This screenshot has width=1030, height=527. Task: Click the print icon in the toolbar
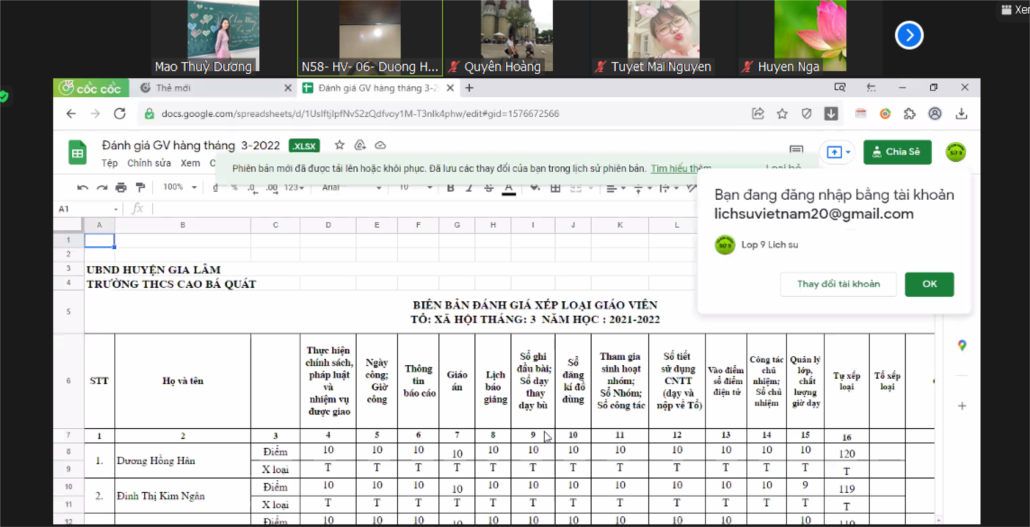121,187
